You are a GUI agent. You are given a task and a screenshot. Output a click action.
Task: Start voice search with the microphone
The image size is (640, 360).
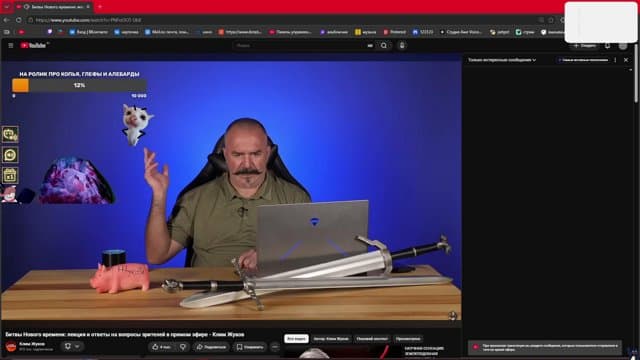(402, 46)
